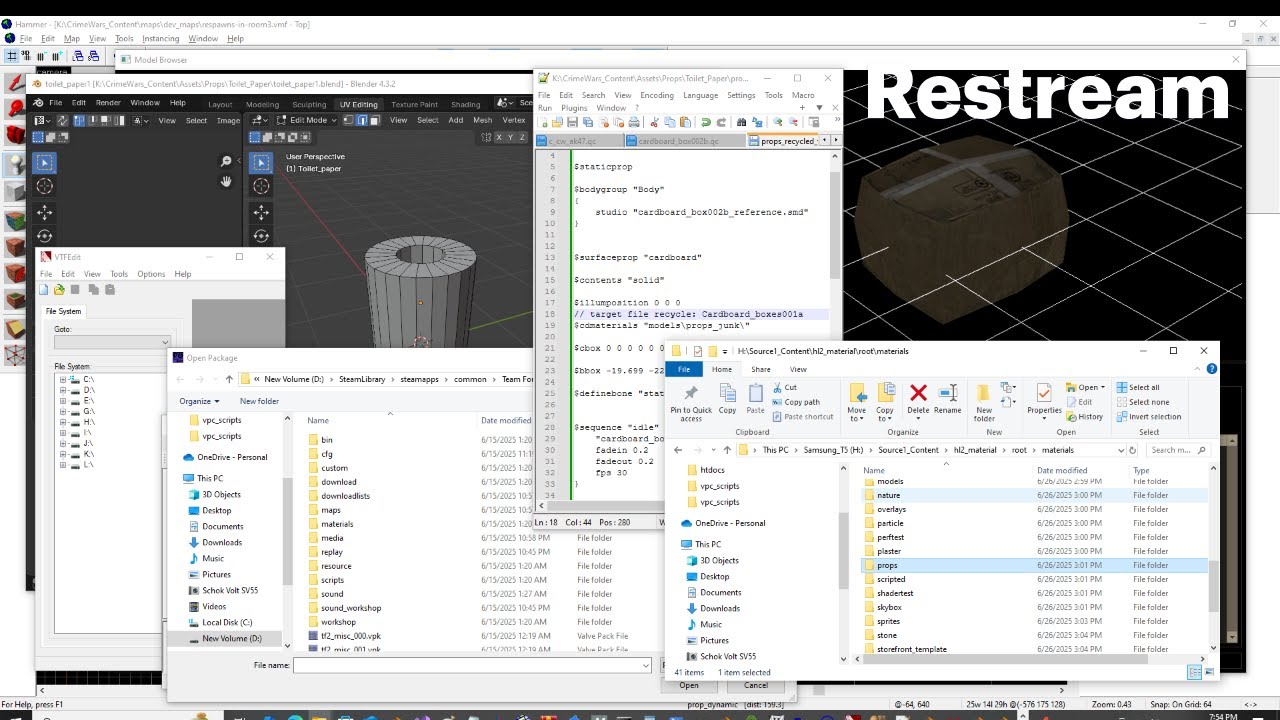The image size is (1280, 720).
Task: Select the Cursor tool in Blender's UV editor
Action: tap(45, 187)
